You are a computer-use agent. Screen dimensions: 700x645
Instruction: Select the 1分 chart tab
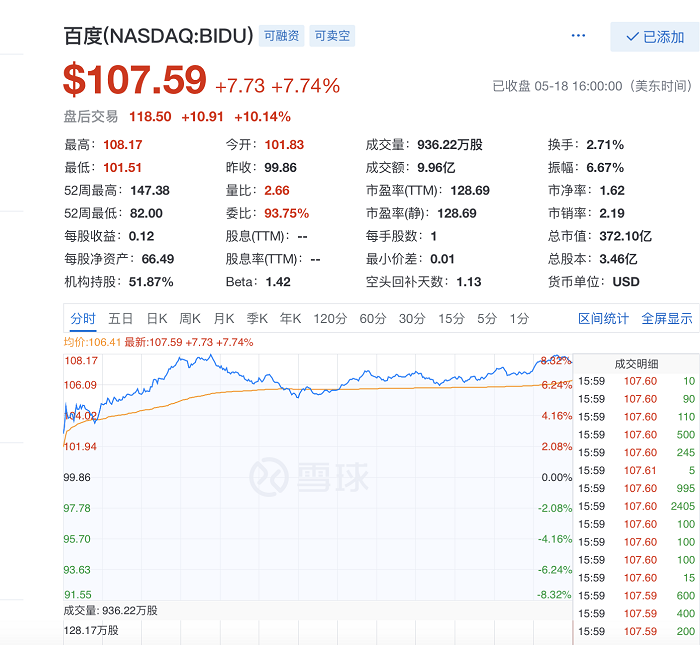(x=520, y=319)
